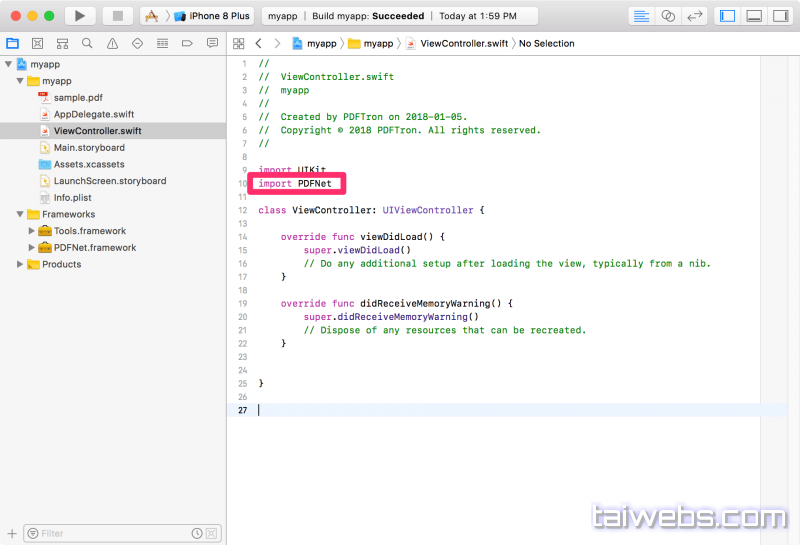Collapse the Frameworks group
The width and height of the screenshot is (800, 545).
[x=20, y=214]
